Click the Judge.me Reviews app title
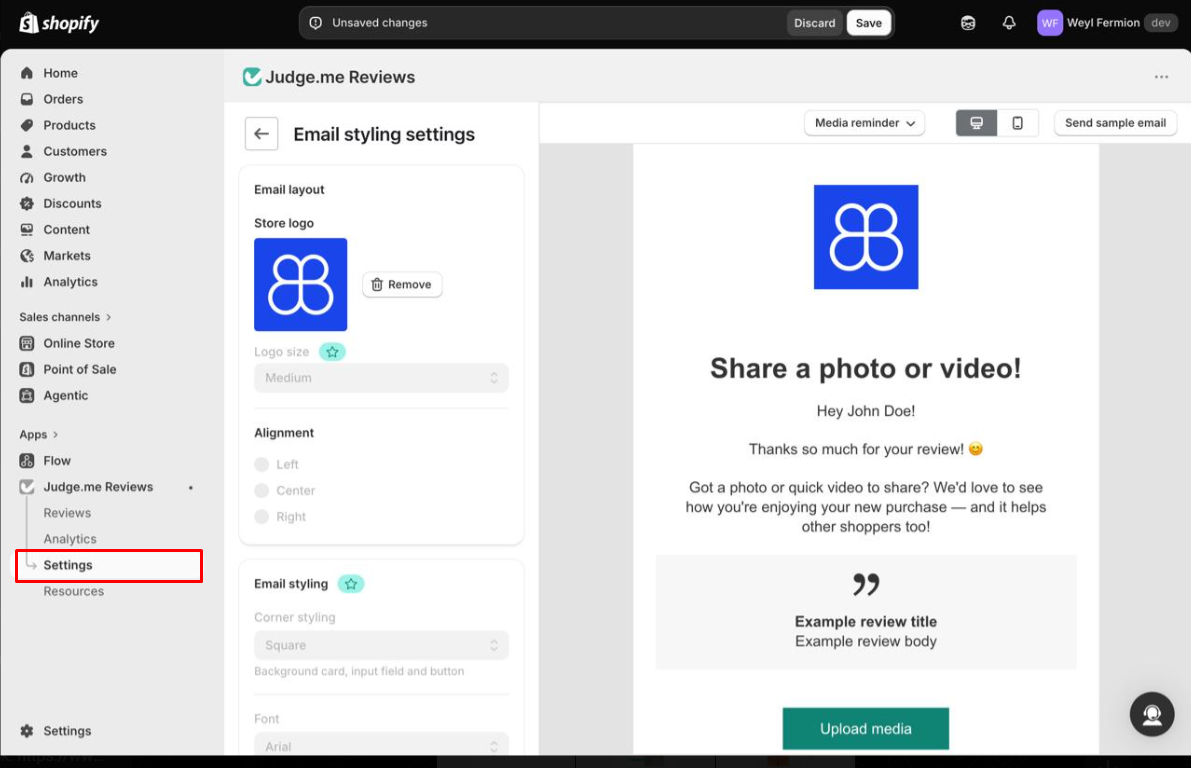 click(340, 77)
